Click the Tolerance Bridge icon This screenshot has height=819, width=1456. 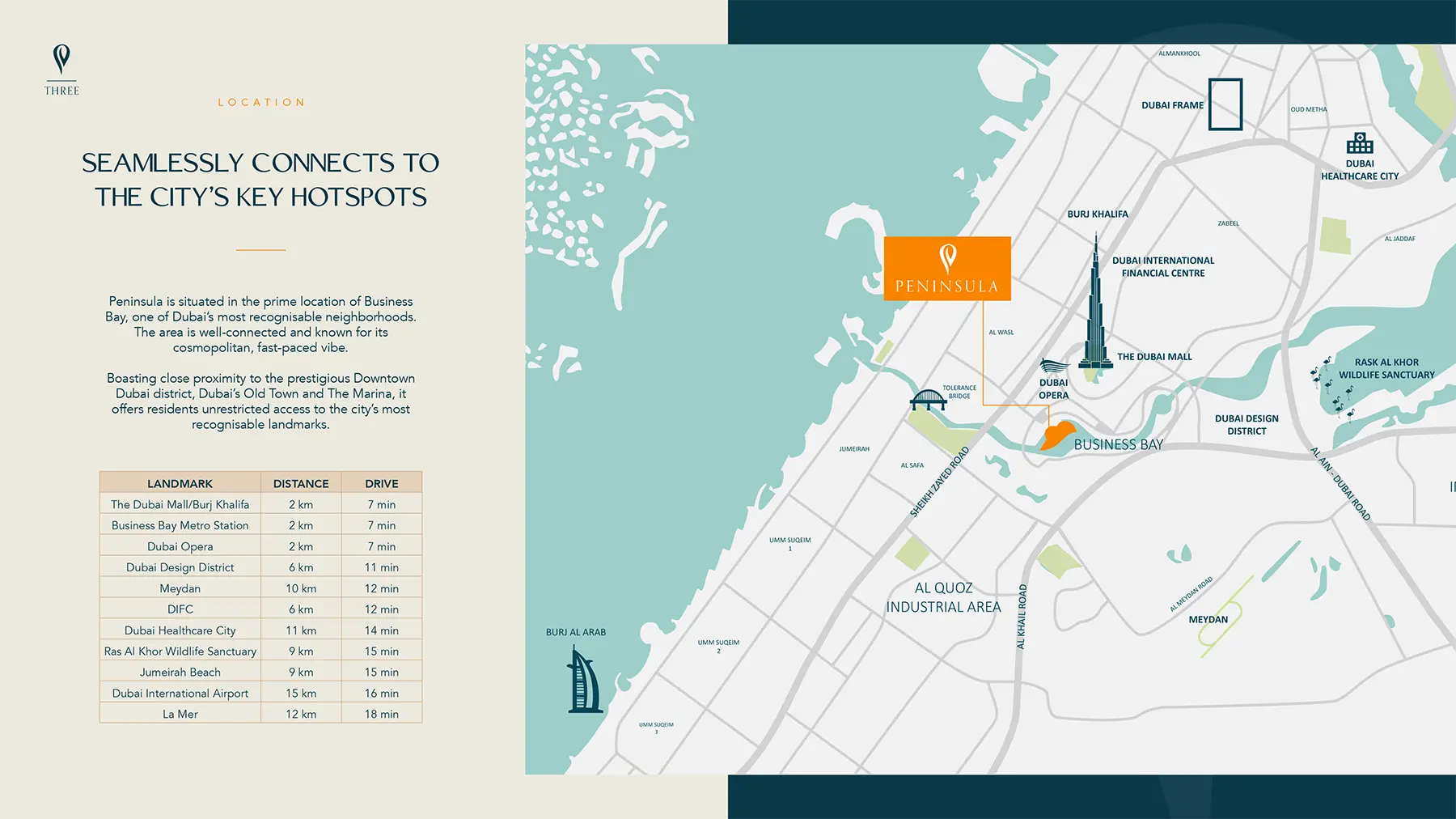point(928,400)
